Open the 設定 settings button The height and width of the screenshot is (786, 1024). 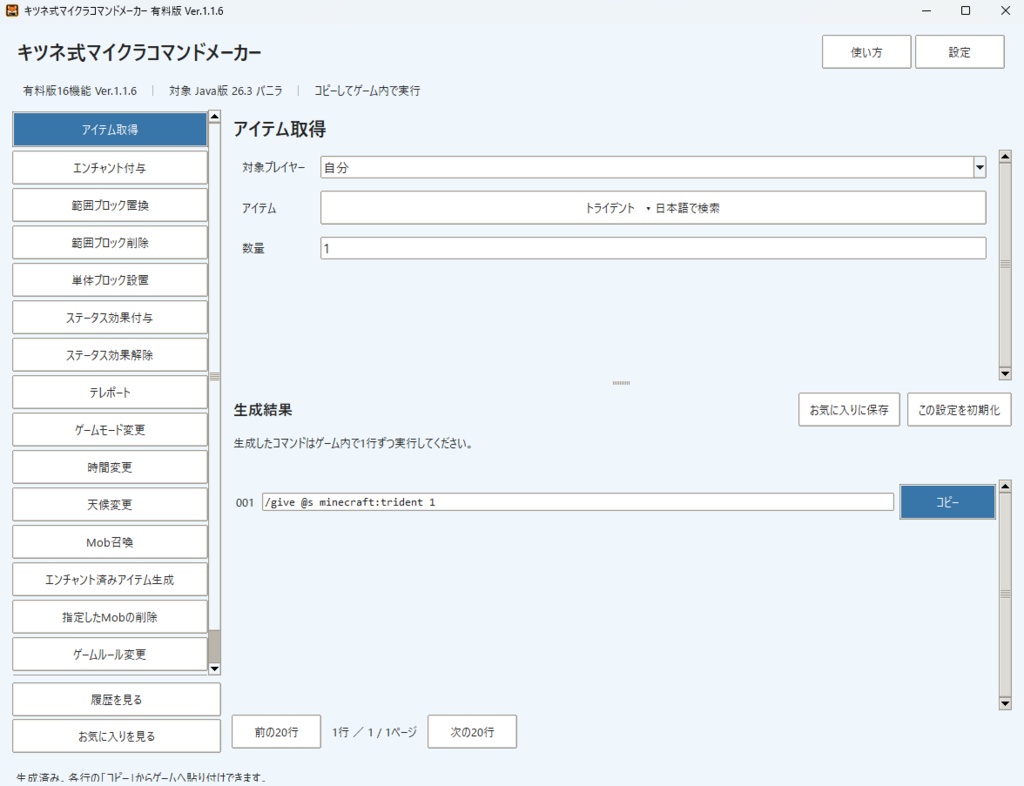tap(959, 52)
